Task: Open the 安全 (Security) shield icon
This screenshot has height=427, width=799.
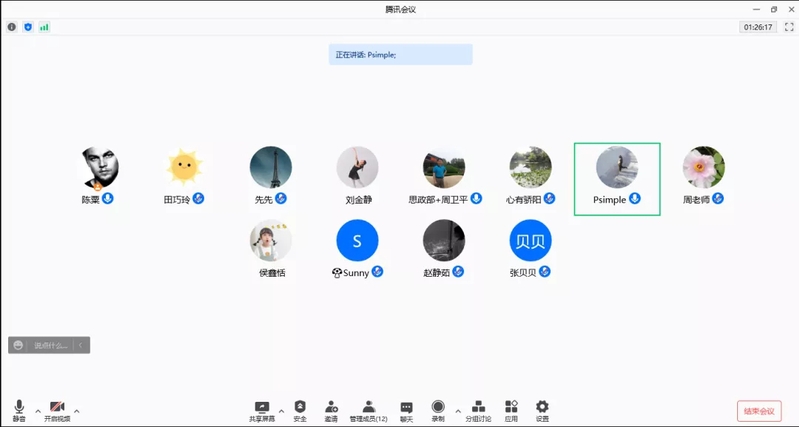Action: tap(300, 410)
